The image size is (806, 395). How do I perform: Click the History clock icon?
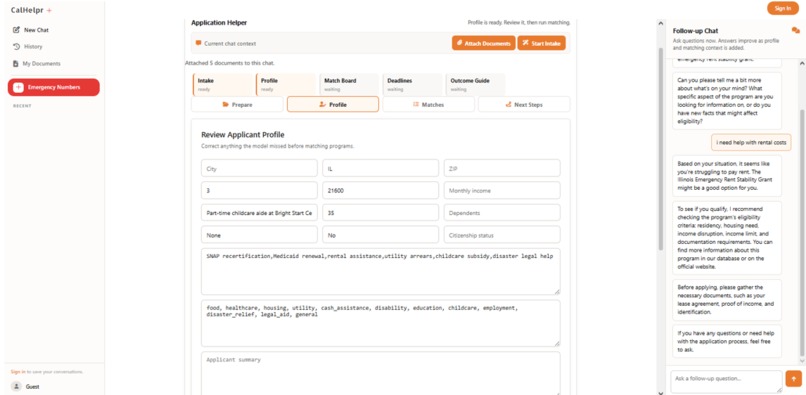[x=16, y=46]
